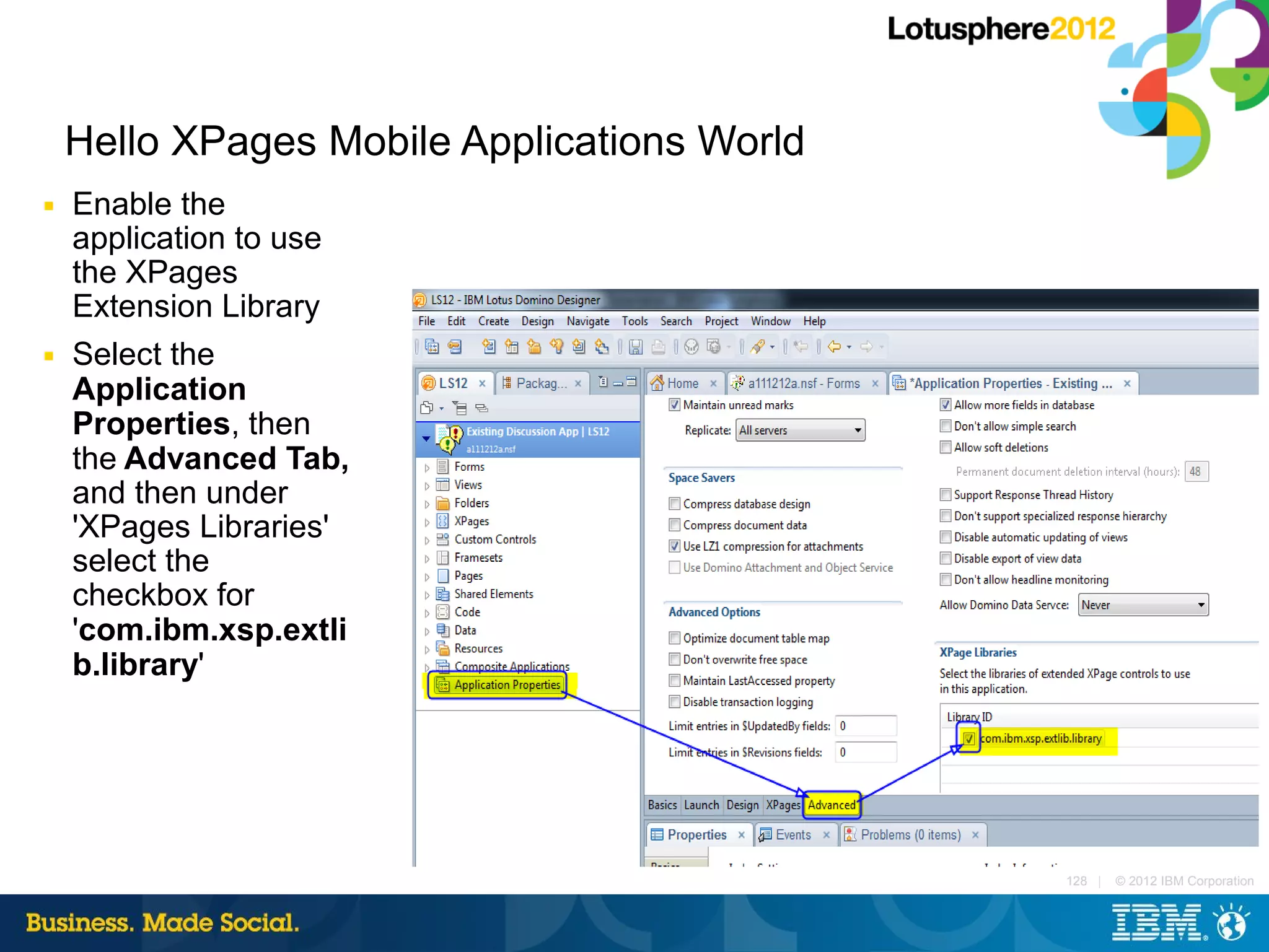Click the Shared Elements icon
Image resolution: width=1269 pixels, height=952 pixels.
pos(442,594)
